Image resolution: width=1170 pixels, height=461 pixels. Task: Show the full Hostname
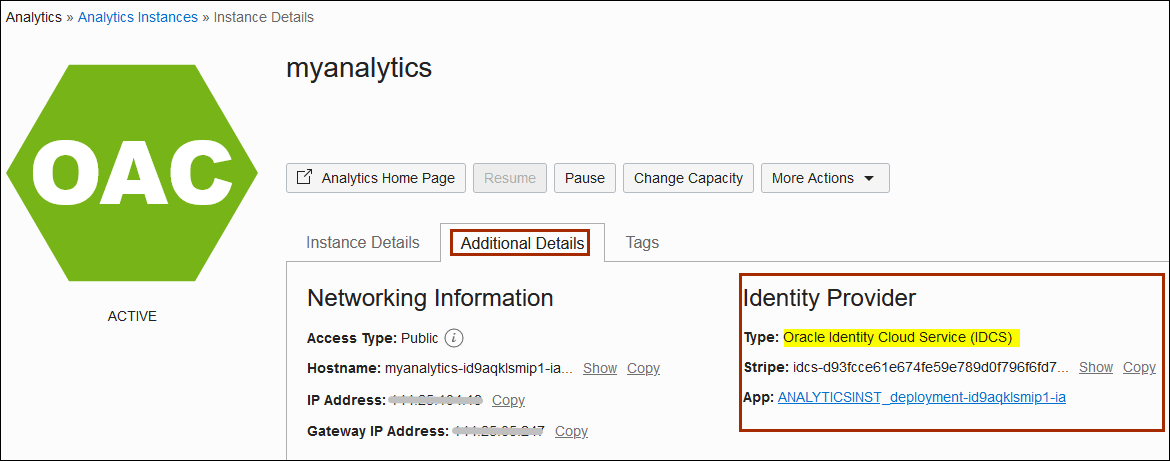[x=600, y=369]
